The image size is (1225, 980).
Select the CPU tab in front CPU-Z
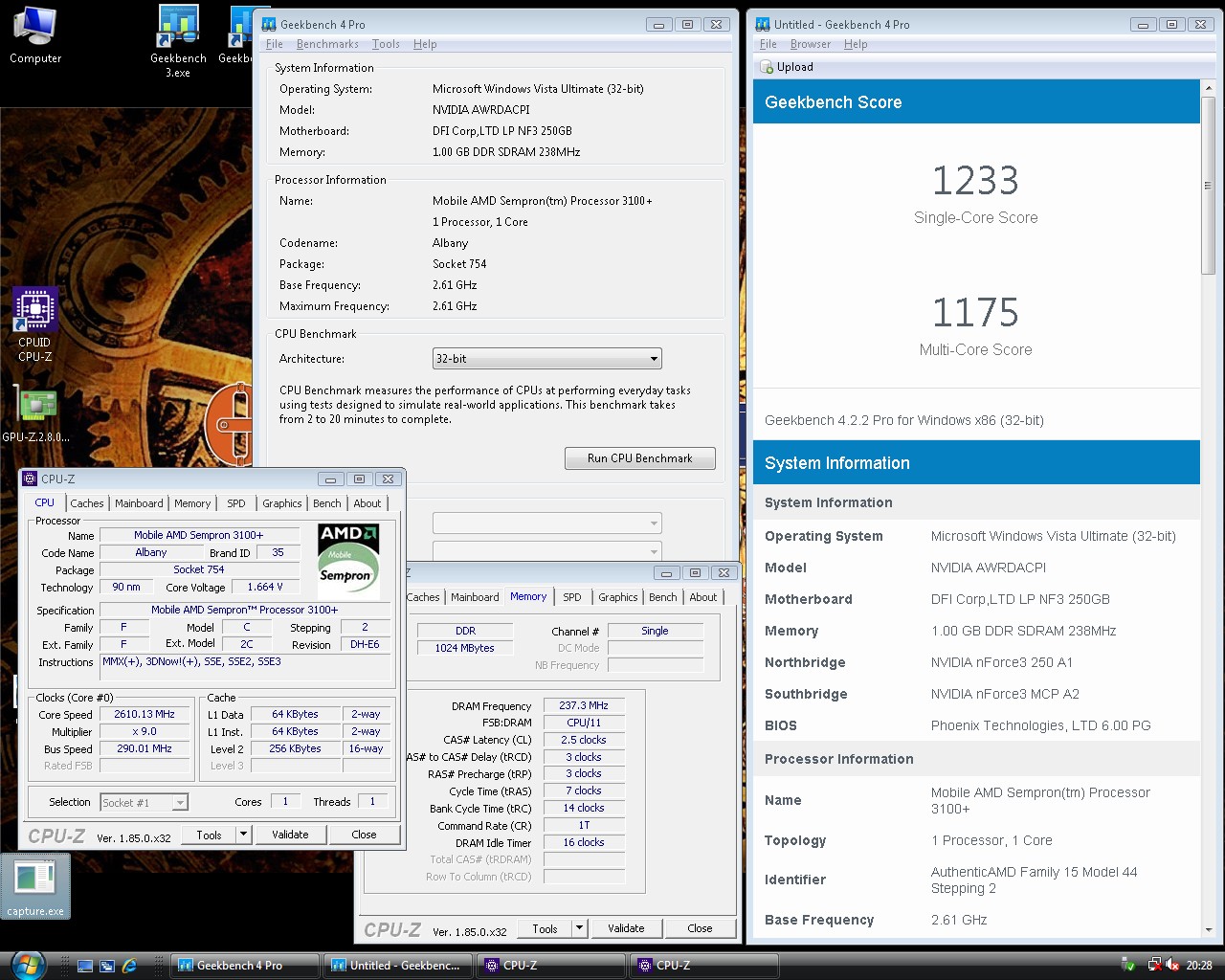(45, 502)
